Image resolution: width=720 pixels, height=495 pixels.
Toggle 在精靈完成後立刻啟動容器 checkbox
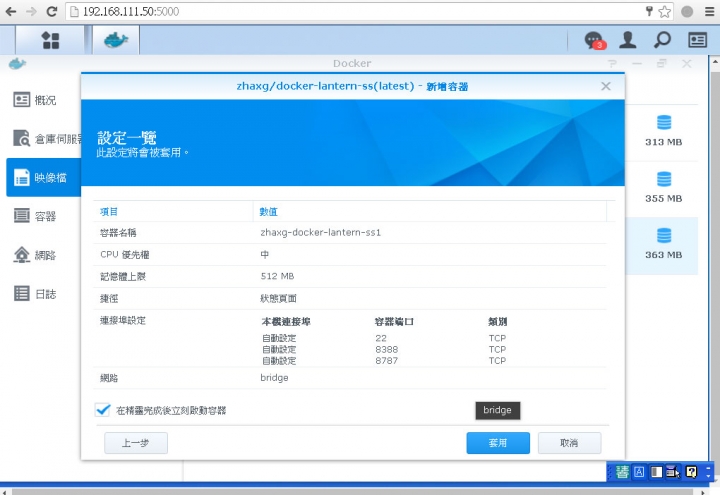(x=102, y=410)
